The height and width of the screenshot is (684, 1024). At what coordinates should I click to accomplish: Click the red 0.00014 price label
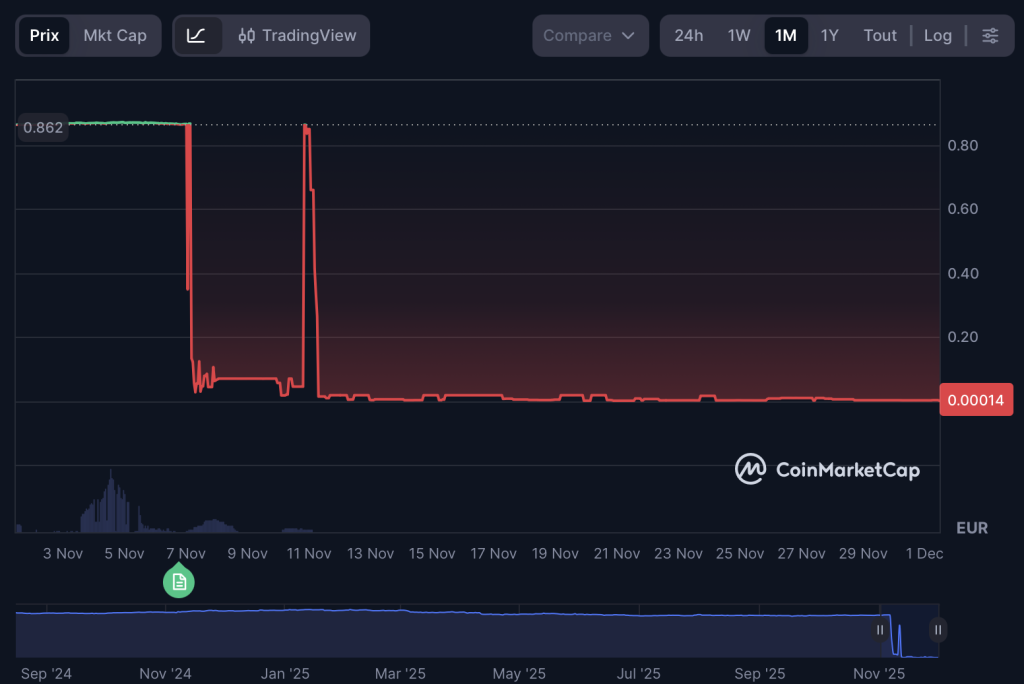point(975,399)
